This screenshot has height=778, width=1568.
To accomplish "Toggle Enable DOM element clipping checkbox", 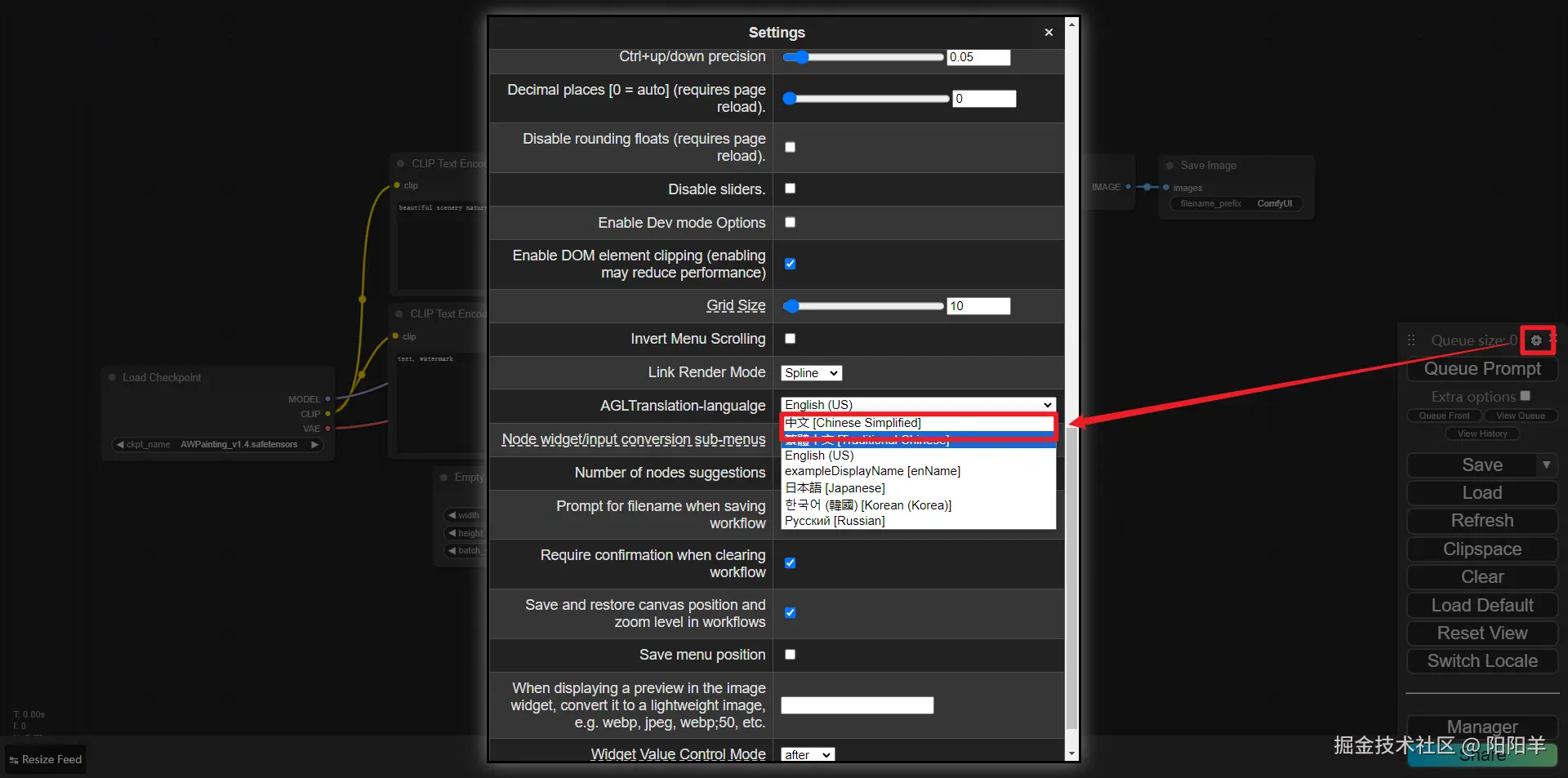I will (x=790, y=264).
